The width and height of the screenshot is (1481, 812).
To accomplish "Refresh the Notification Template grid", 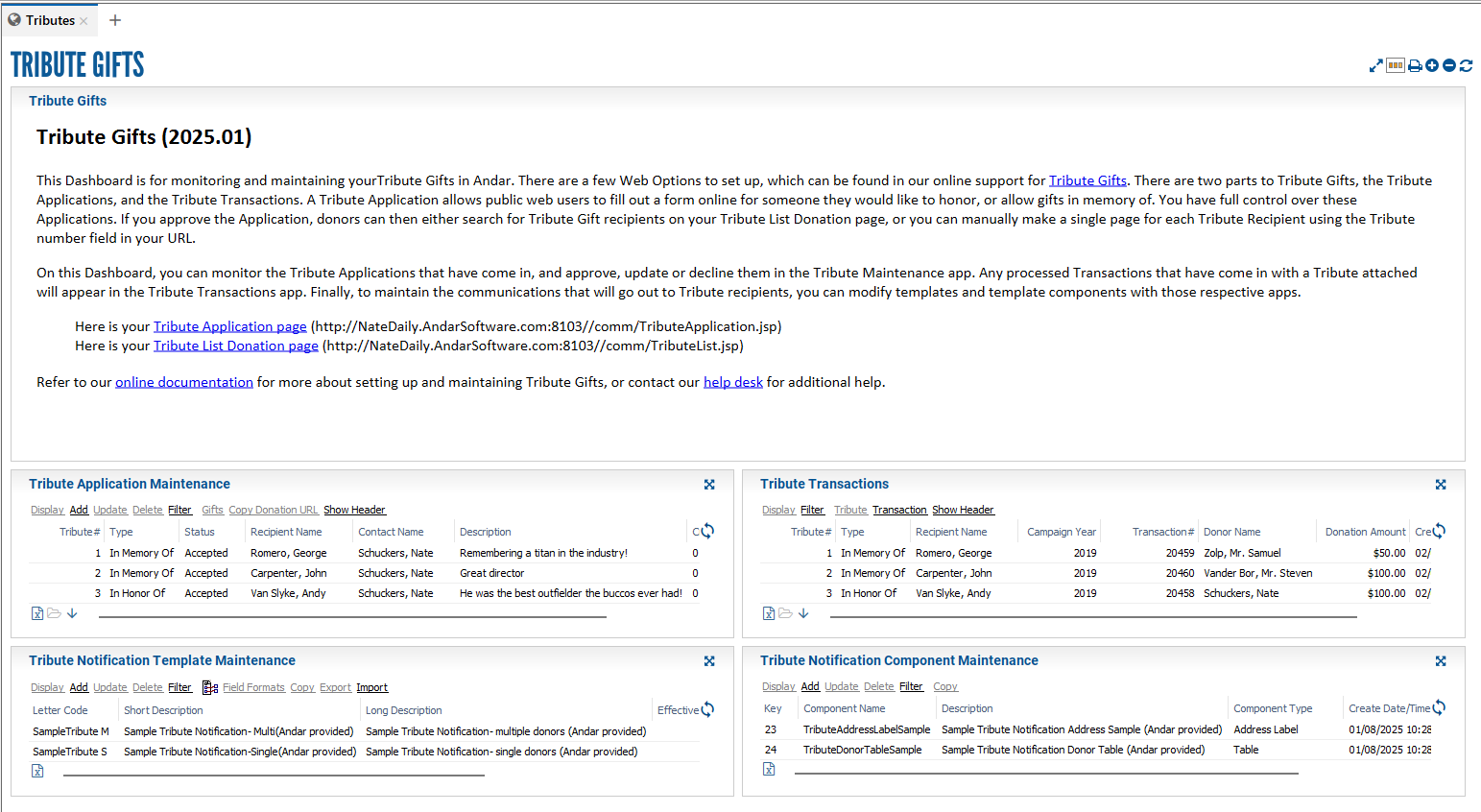I will (x=707, y=709).
